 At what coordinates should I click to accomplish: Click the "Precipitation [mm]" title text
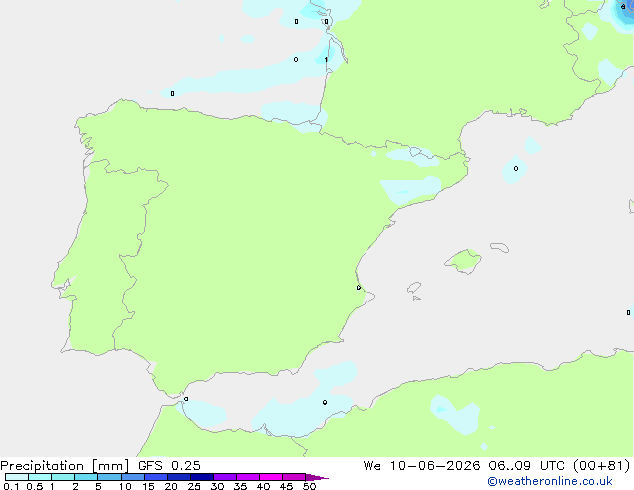pos(65,466)
